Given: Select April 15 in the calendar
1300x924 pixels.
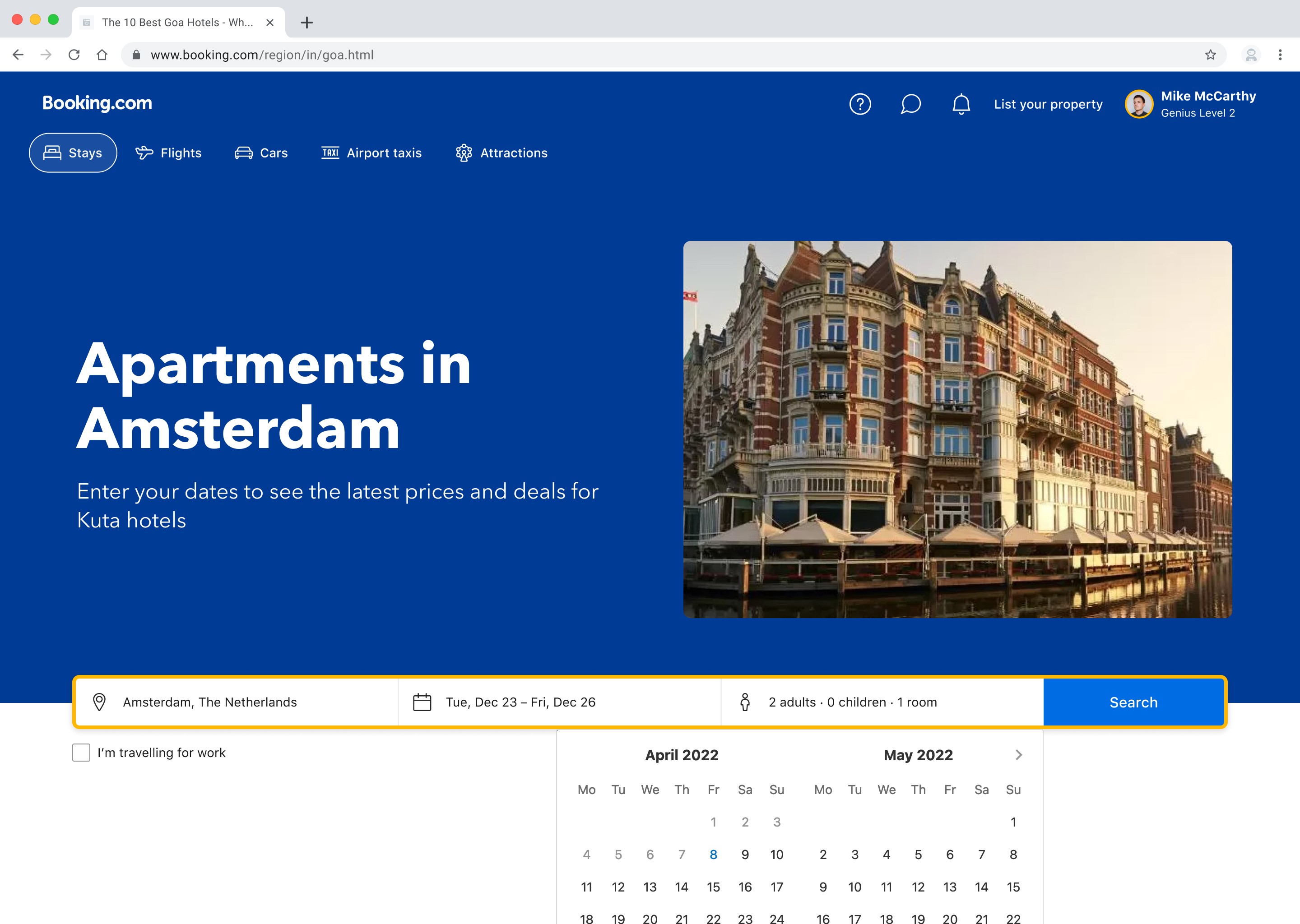Looking at the screenshot, I should click(x=713, y=887).
